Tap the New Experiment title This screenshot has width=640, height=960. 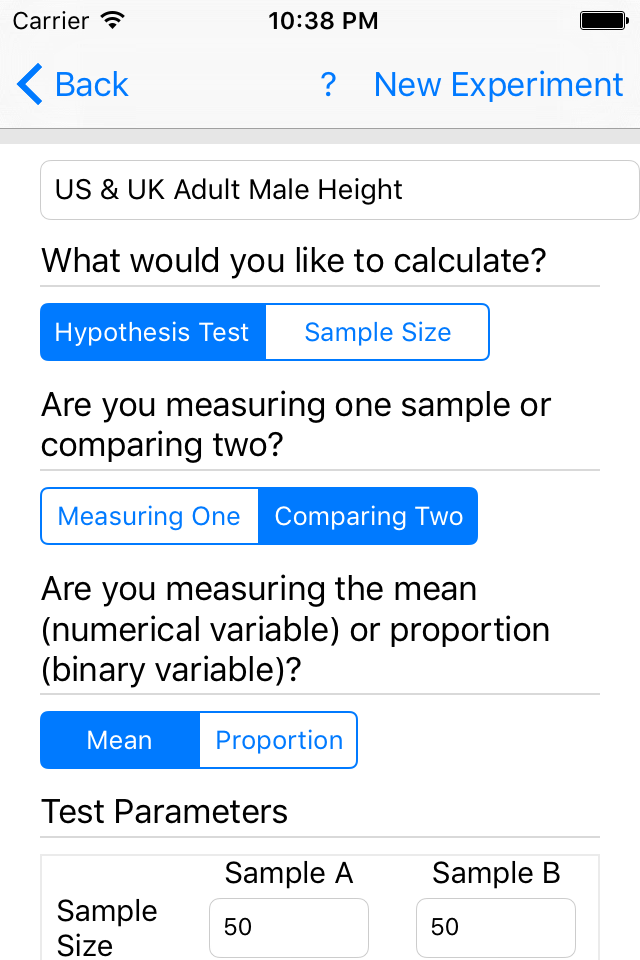pyautogui.click(x=498, y=85)
